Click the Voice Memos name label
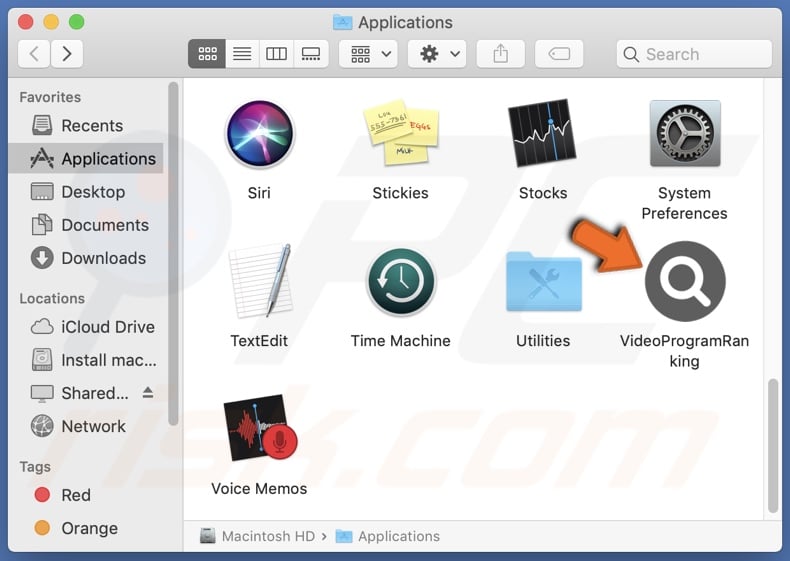The width and height of the screenshot is (790, 561). point(259,488)
